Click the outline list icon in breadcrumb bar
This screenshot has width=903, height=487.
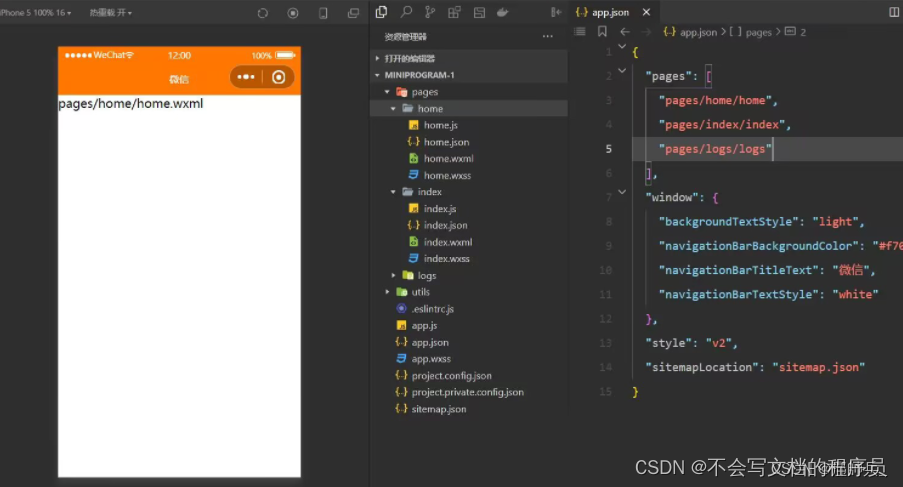[580, 32]
